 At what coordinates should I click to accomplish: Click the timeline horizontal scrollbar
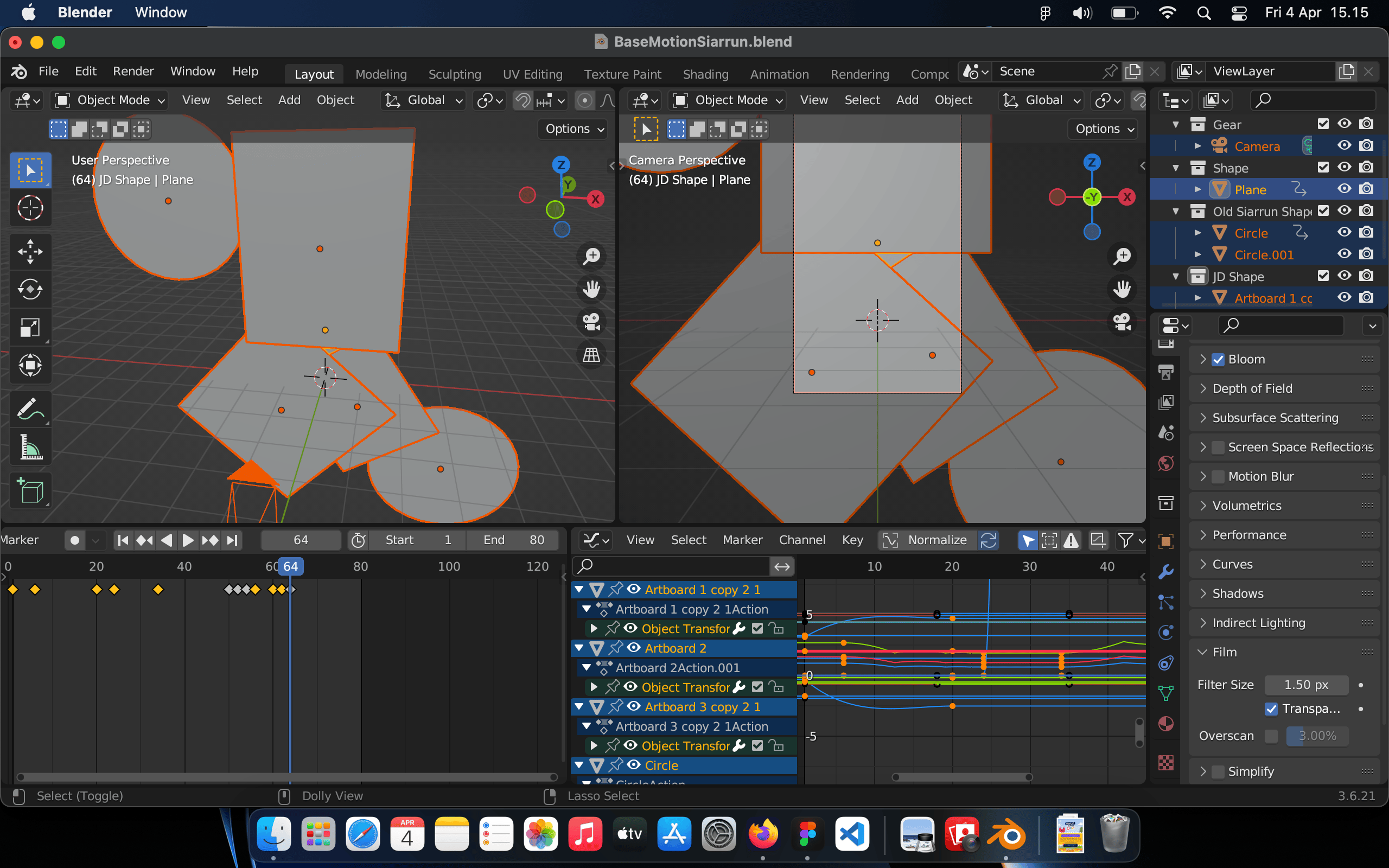pyautogui.click(x=287, y=777)
